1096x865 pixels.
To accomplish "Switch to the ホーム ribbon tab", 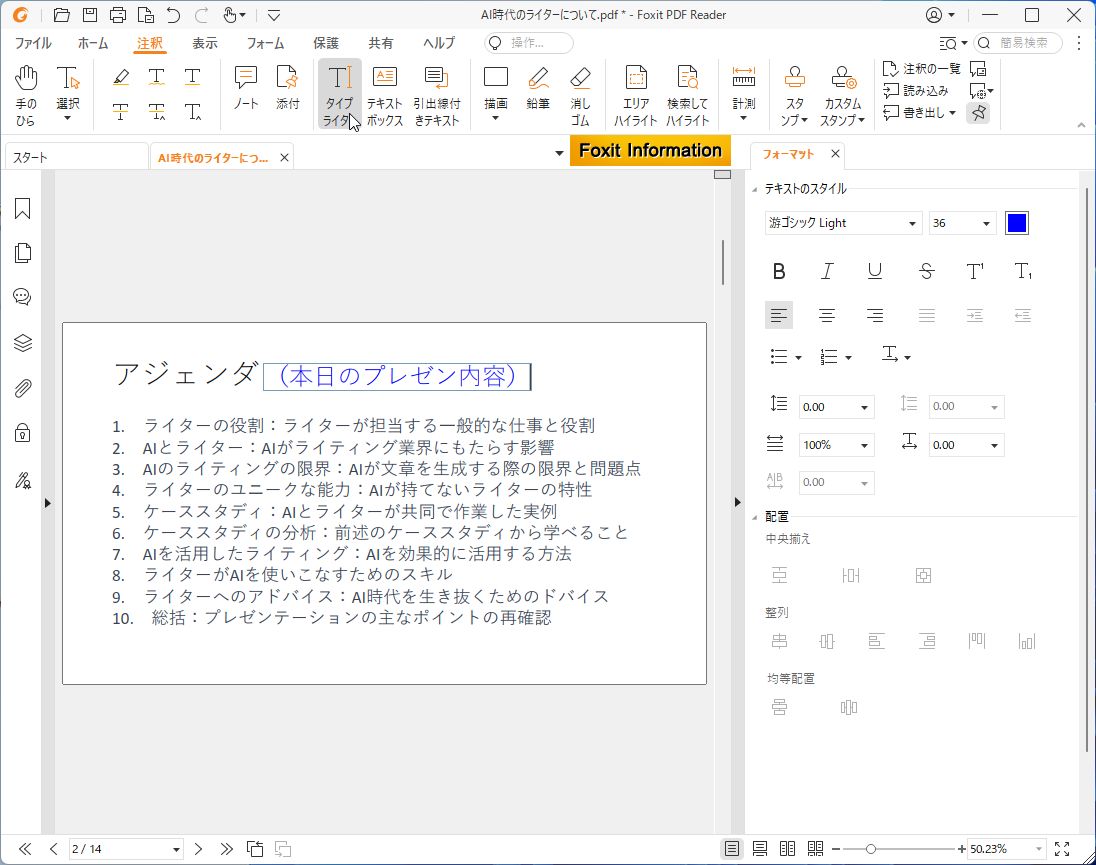I will pos(93,43).
